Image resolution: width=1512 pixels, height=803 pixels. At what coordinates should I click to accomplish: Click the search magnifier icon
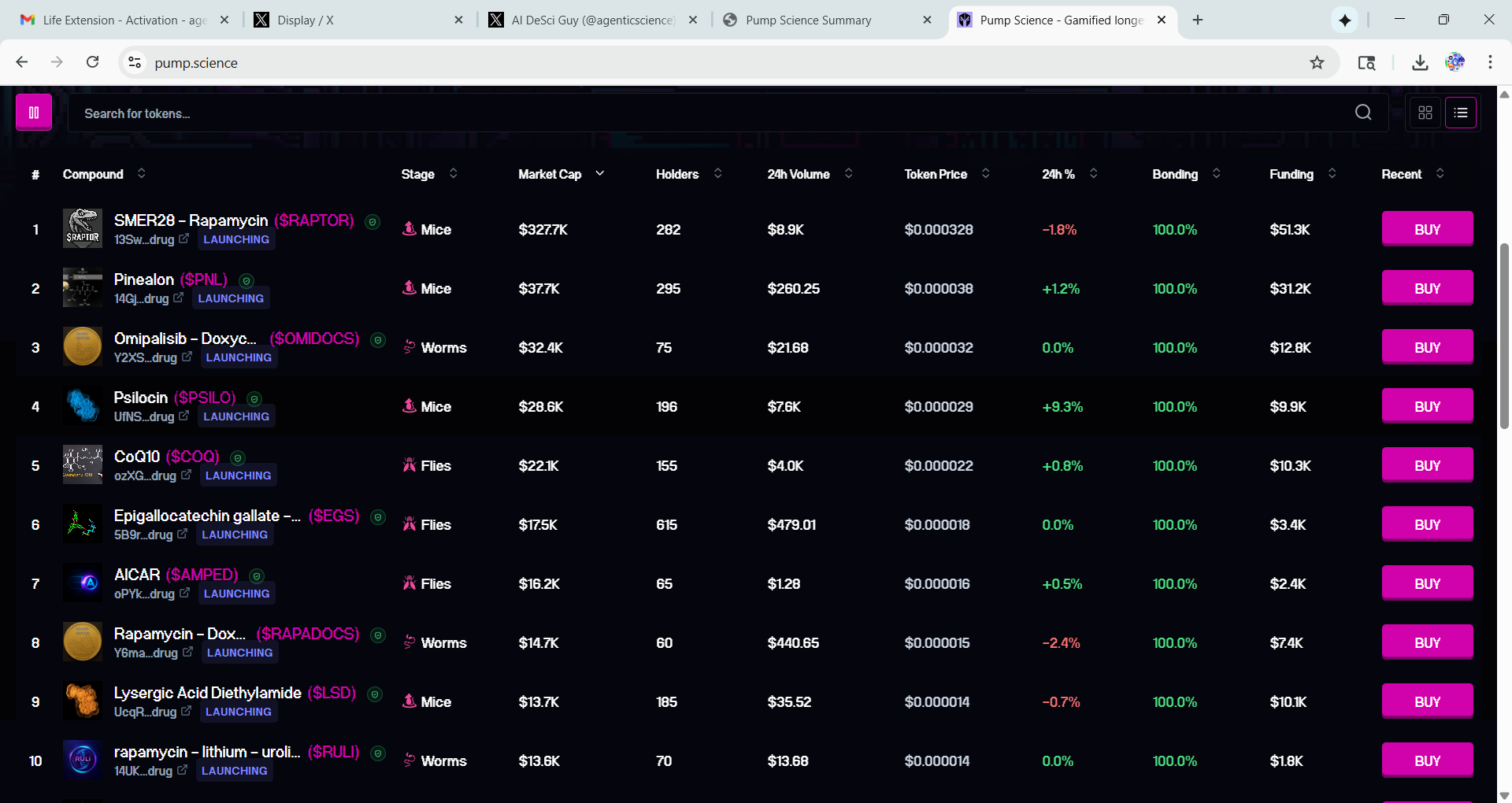[1363, 112]
